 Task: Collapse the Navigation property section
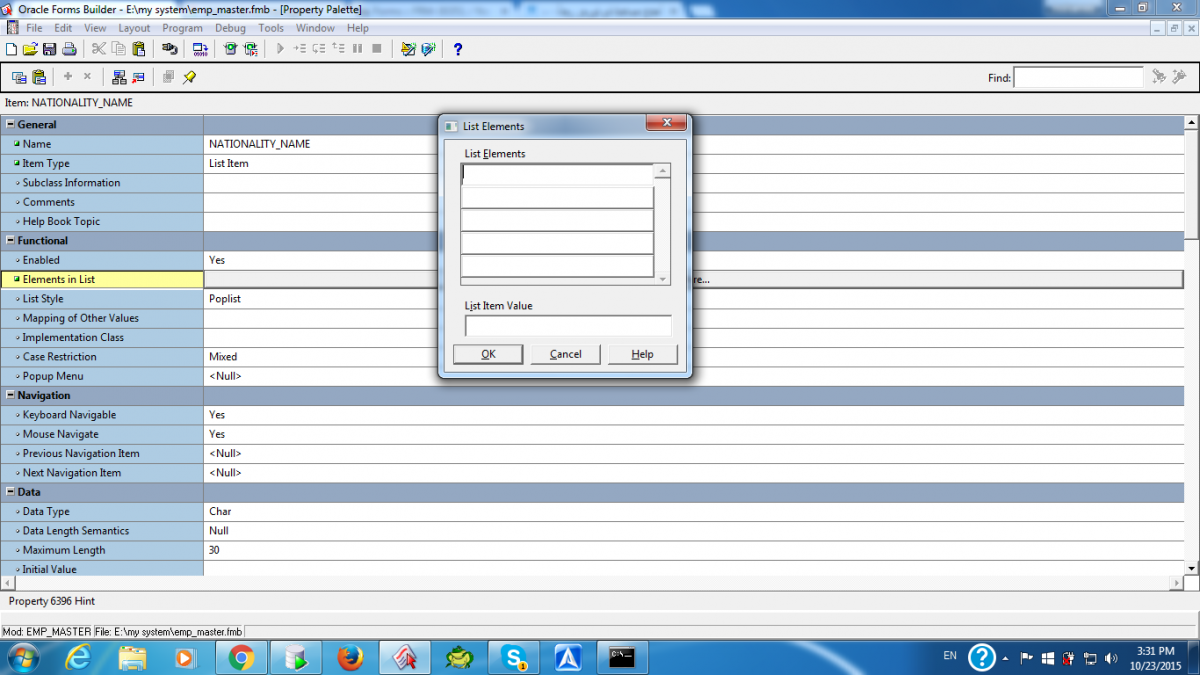tap(11, 396)
